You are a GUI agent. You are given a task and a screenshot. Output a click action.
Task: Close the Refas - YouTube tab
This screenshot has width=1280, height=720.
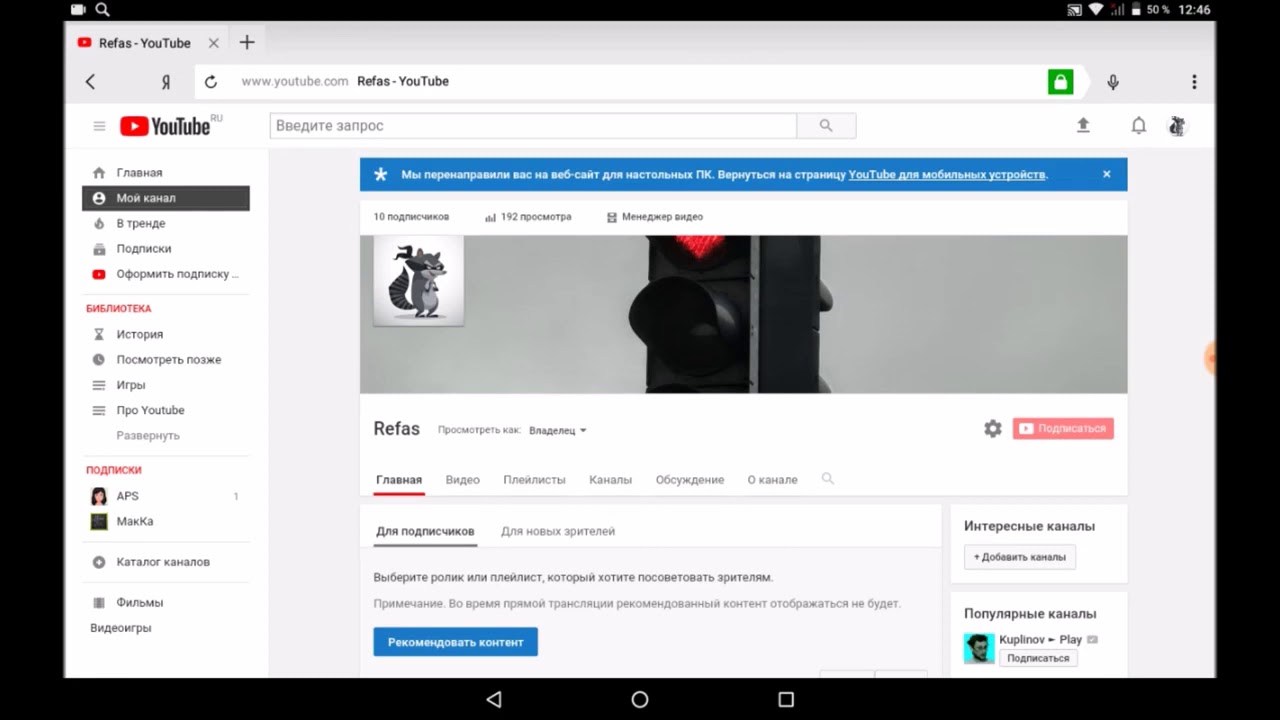pos(213,43)
